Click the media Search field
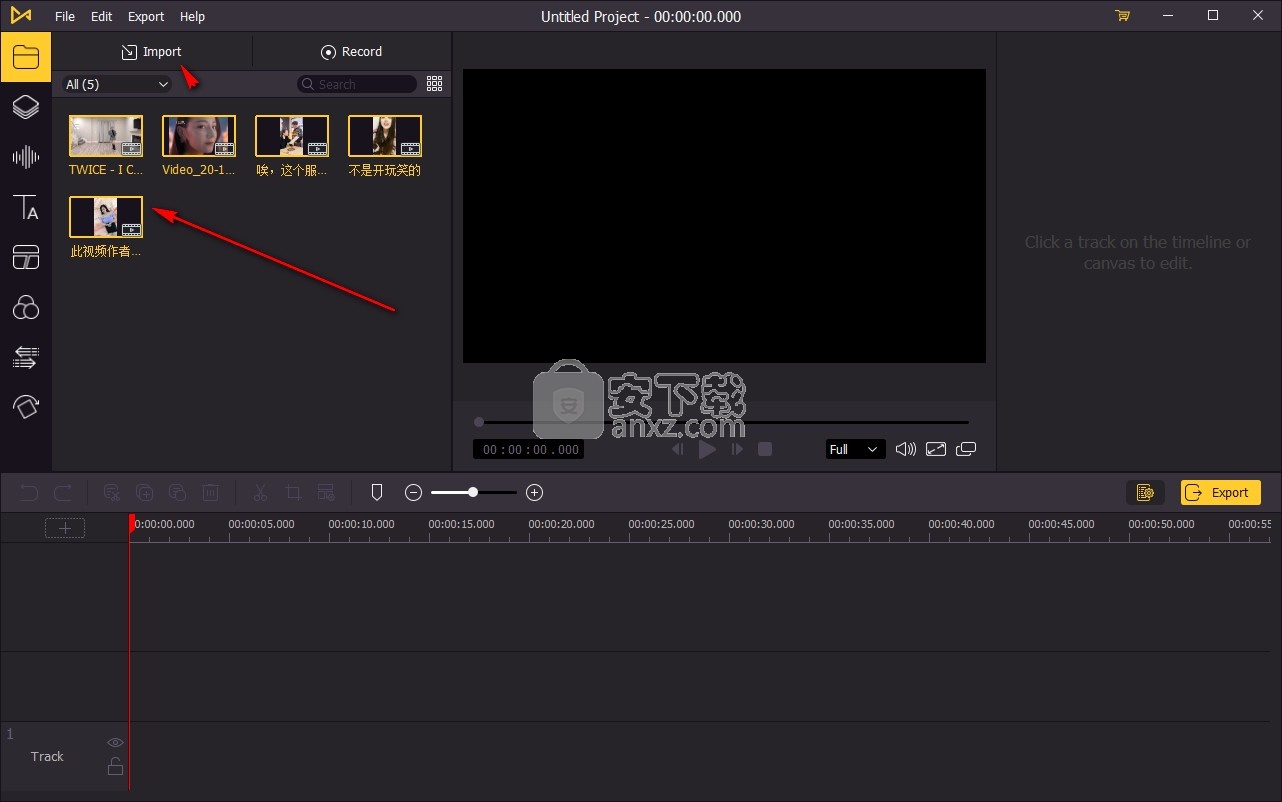Image resolution: width=1282 pixels, height=802 pixels. tap(357, 84)
